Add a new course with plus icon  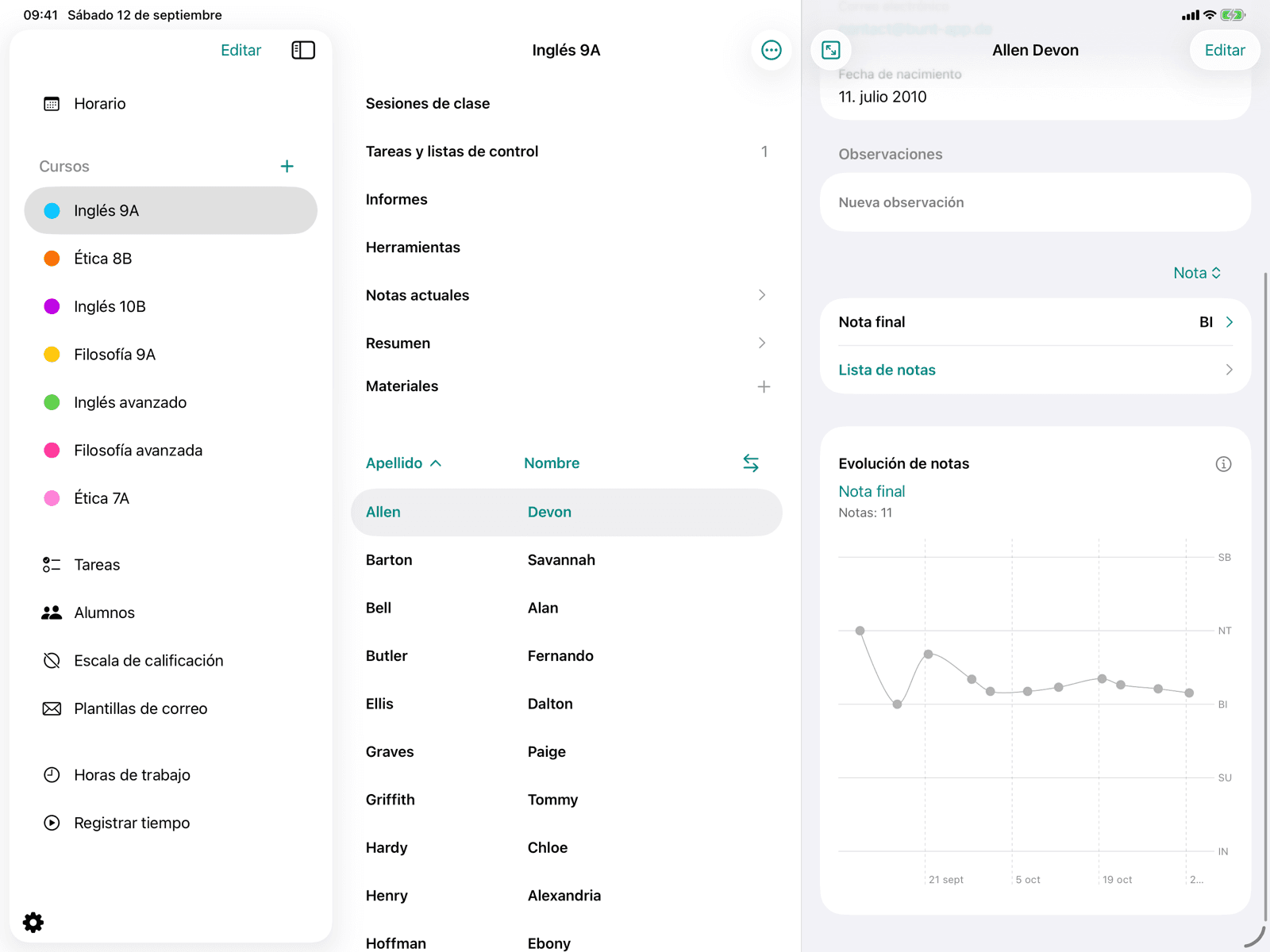pyautogui.click(x=287, y=167)
